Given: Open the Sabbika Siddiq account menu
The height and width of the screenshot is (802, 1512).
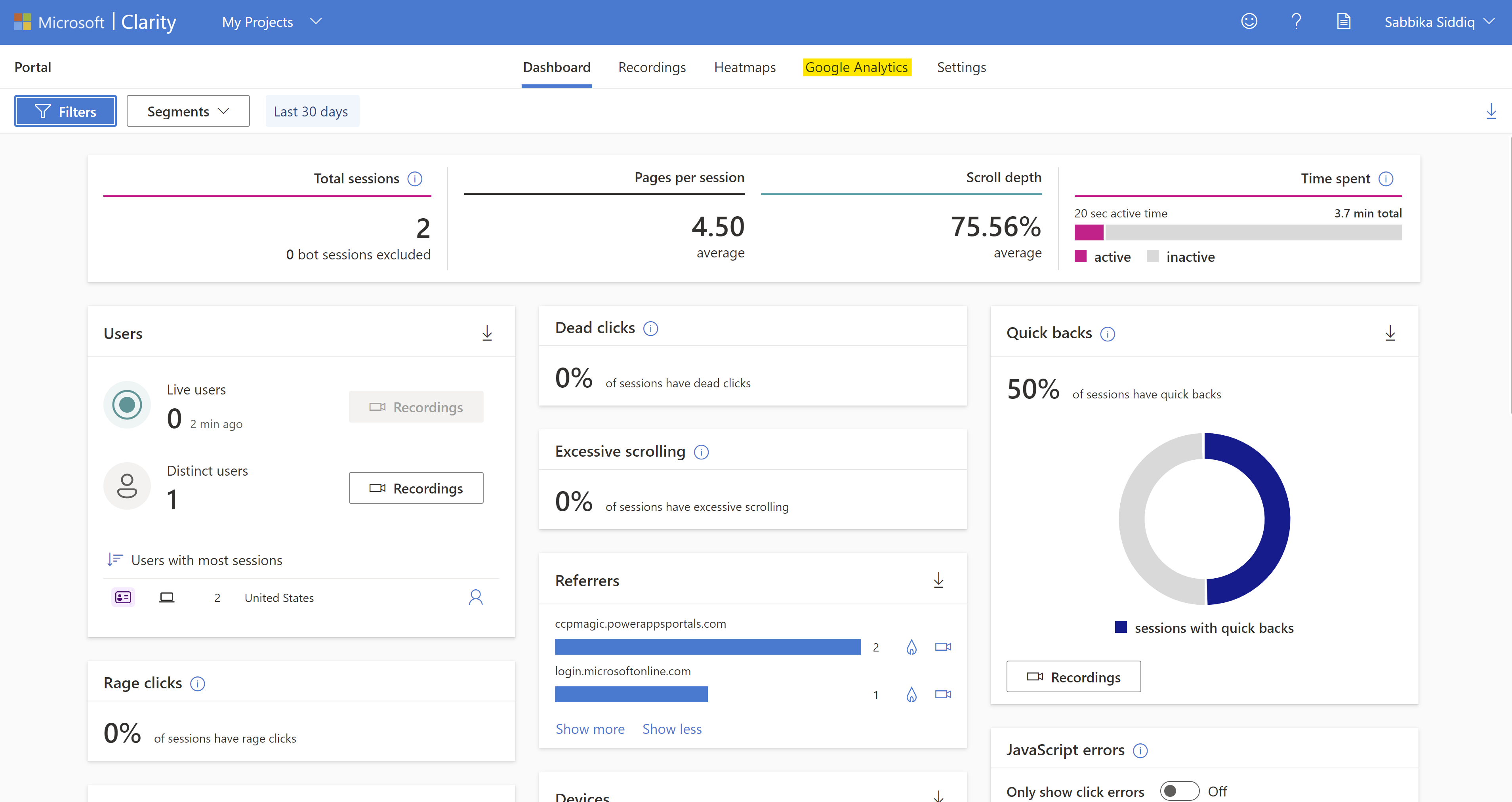Looking at the screenshot, I should click(1439, 22).
